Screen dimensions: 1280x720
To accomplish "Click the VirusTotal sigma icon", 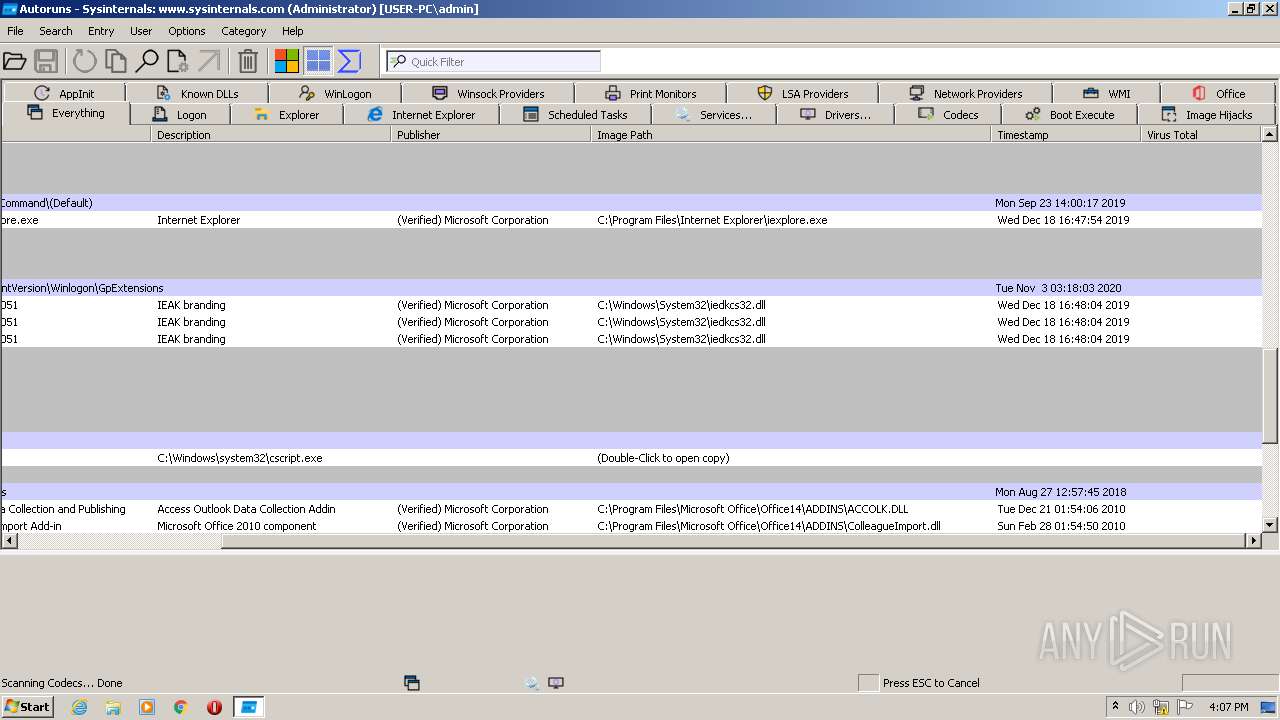I will point(349,62).
